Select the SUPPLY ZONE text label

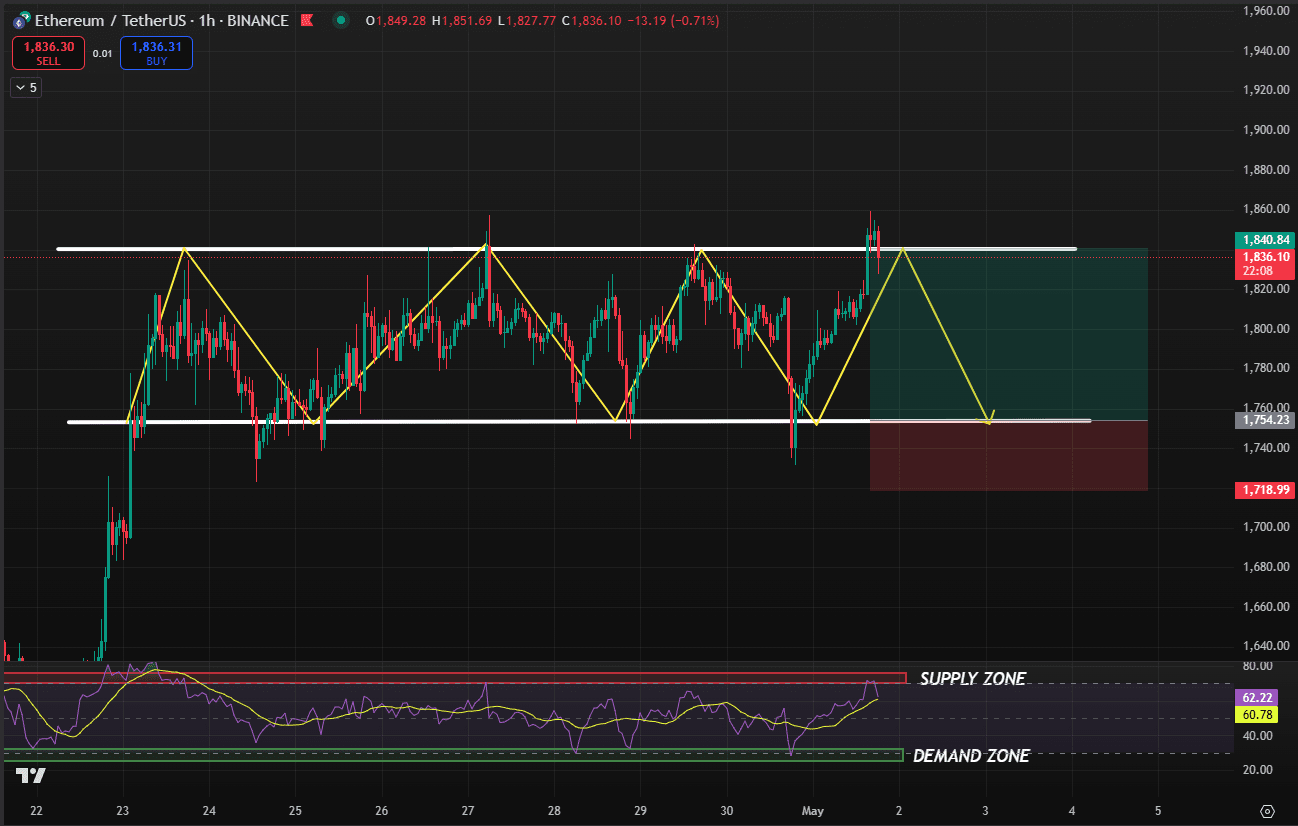click(x=972, y=679)
